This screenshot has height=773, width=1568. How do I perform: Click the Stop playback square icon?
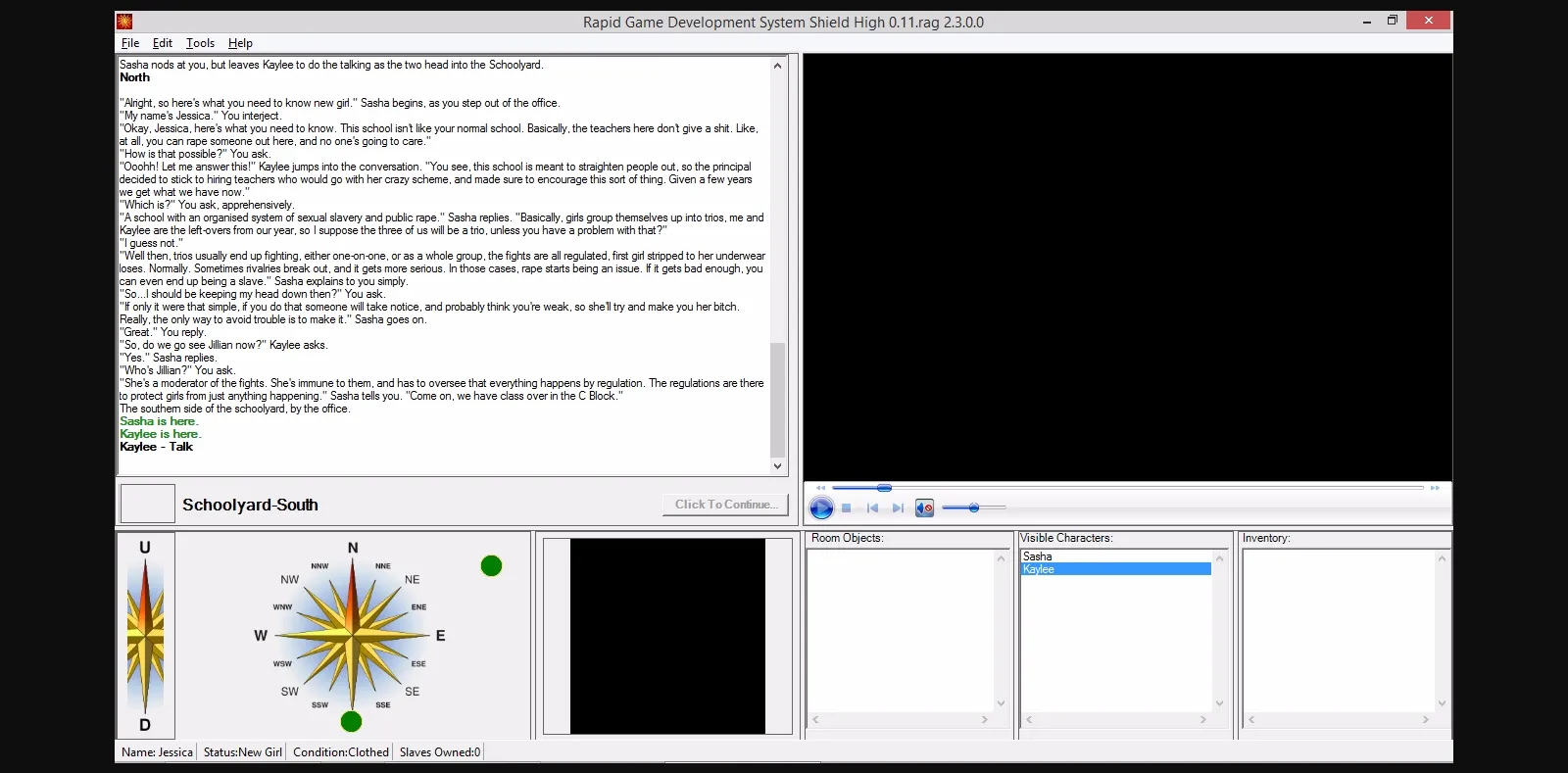click(x=847, y=507)
